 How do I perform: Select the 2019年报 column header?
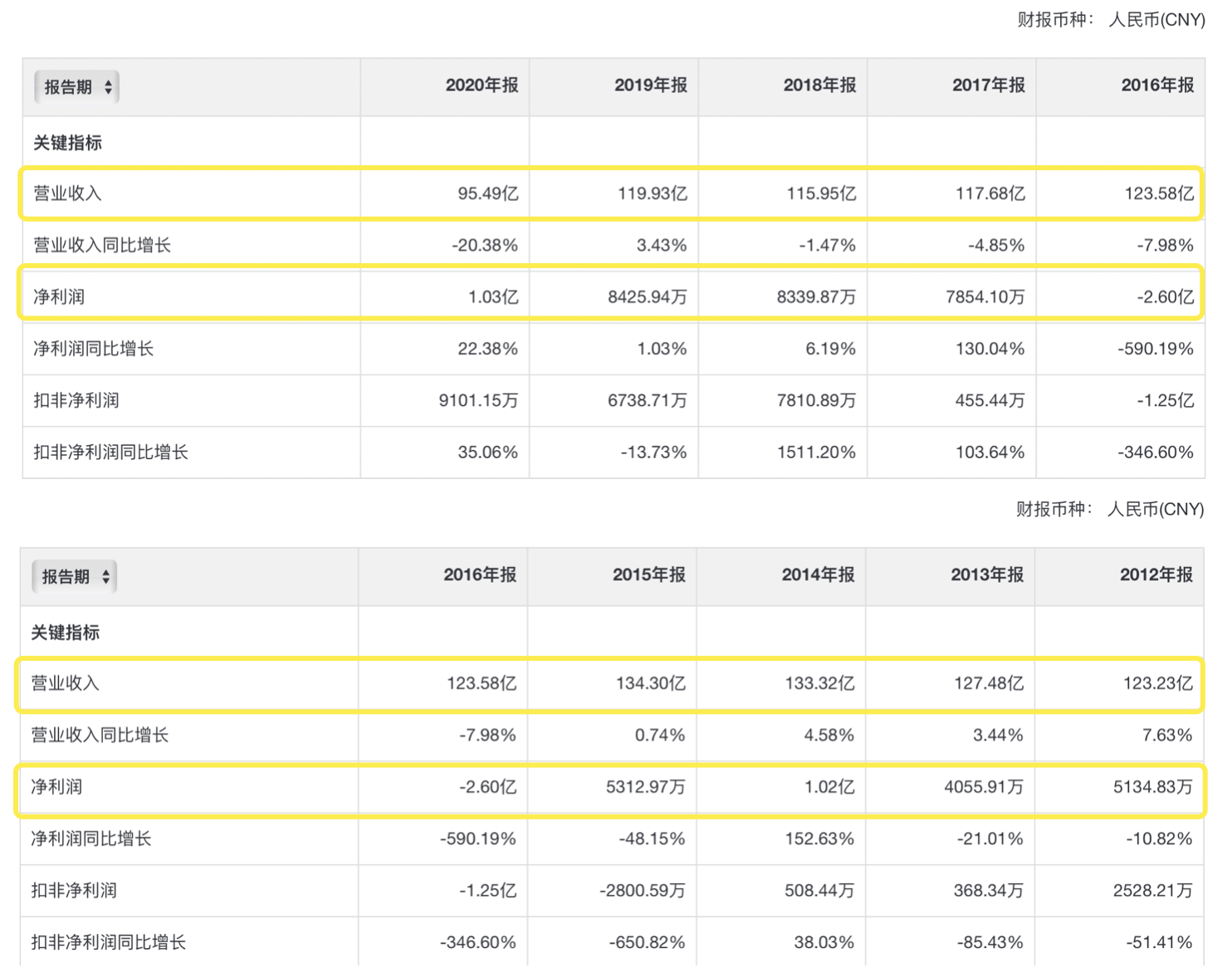[651, 86]
